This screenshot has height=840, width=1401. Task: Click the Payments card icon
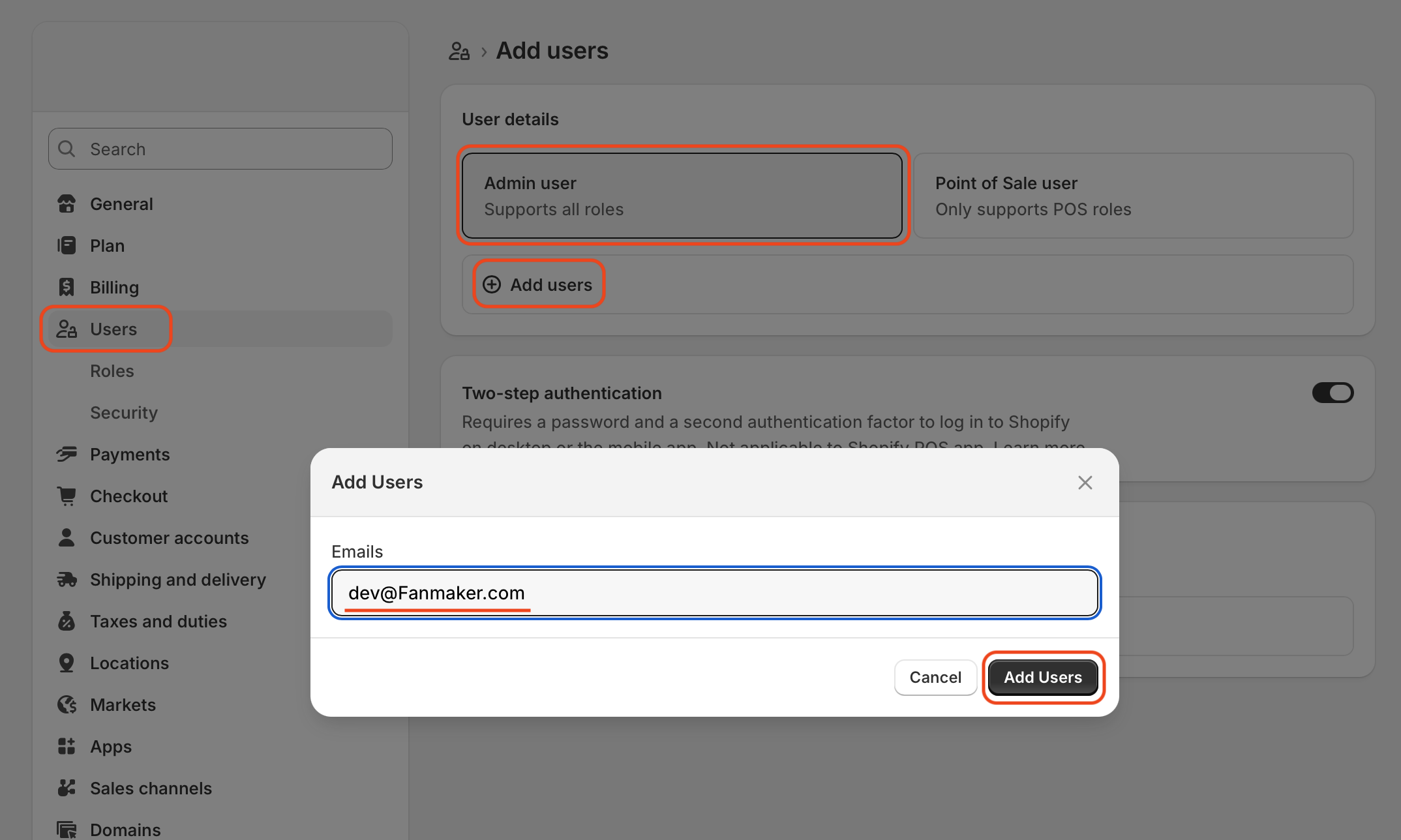click(67, 454)
